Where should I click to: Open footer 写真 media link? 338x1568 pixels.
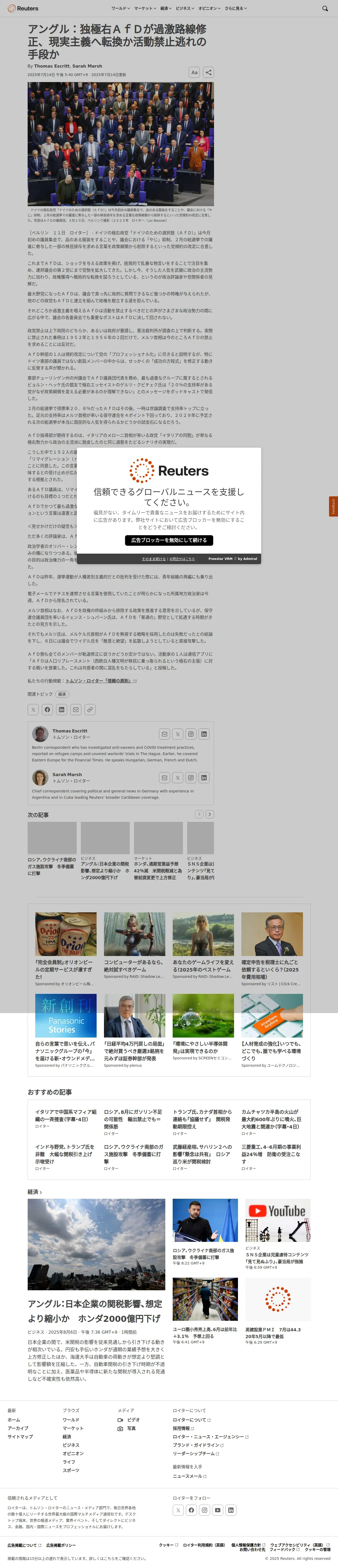click(x=127, y=1428)
